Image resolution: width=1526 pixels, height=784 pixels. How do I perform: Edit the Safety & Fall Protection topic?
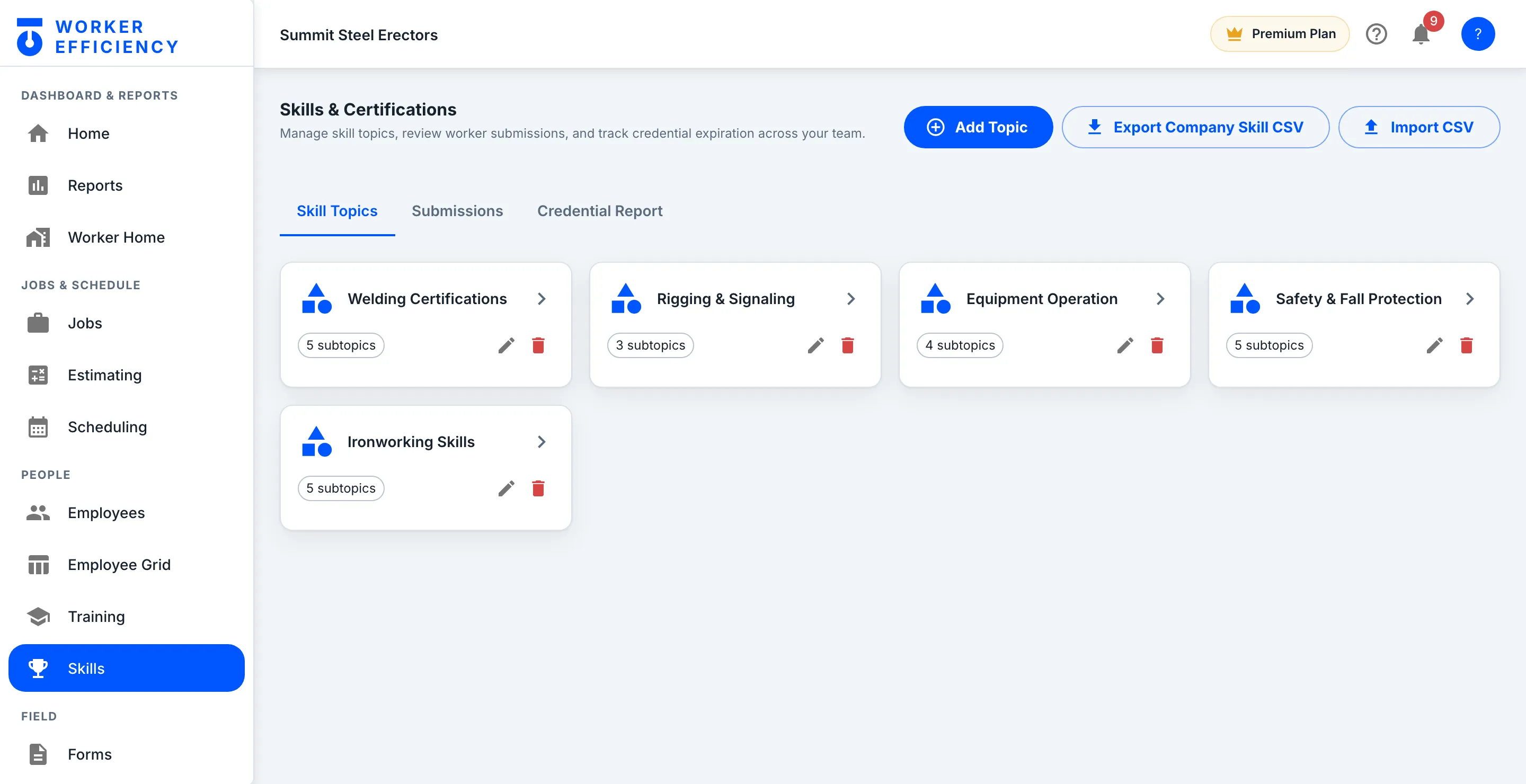coord(1434,345)
